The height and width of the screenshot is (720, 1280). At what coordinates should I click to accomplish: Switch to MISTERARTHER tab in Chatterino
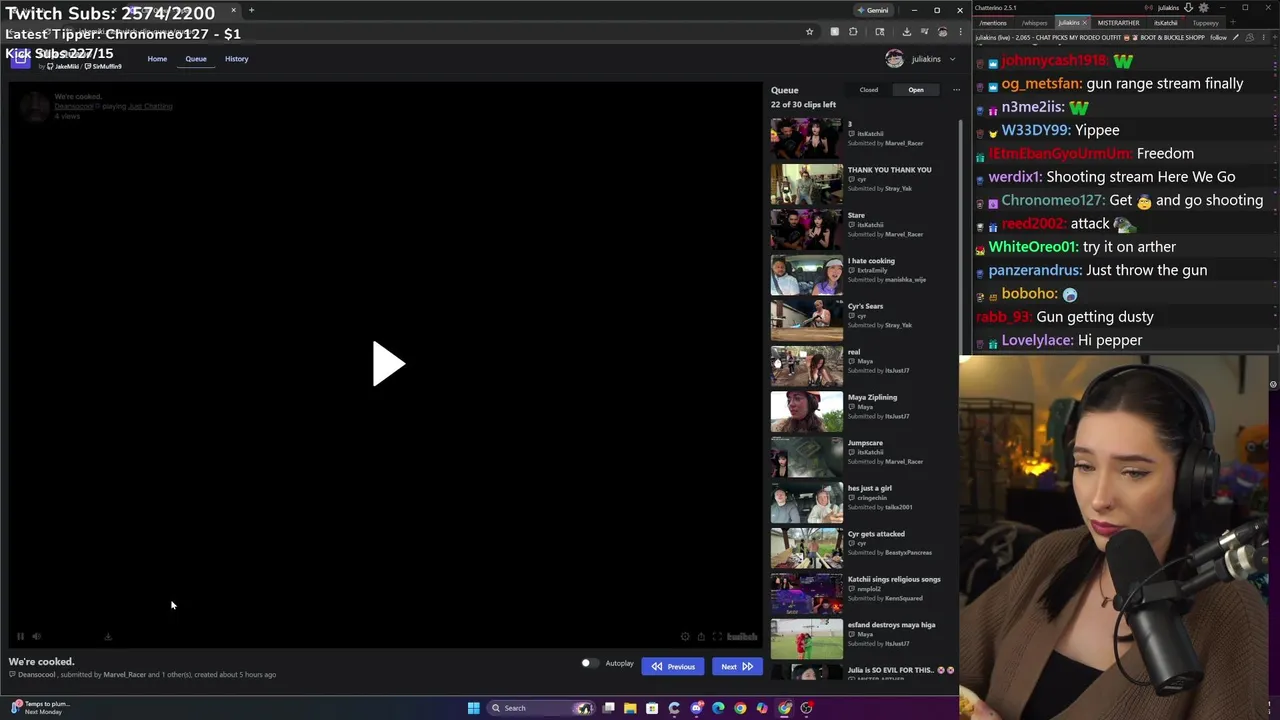[1118, 22]
